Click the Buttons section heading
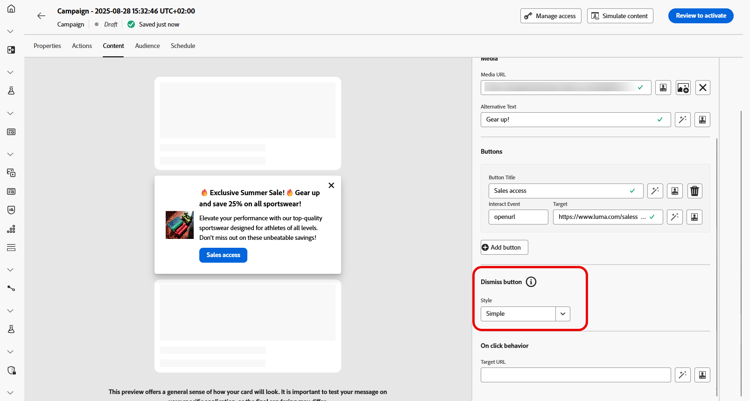This screenshot has height=401, width=750. (x=491, y=151)
